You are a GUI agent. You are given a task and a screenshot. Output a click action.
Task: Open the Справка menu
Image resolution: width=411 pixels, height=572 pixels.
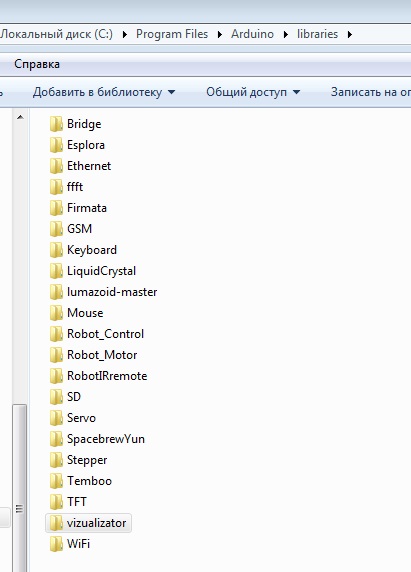point(37,64)
